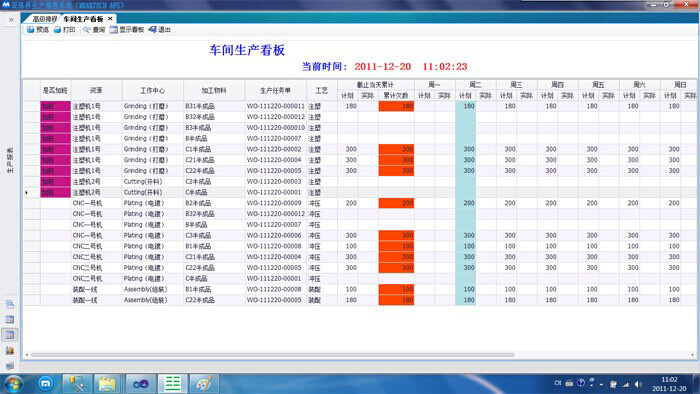Click the 周日 column header
Screen dimensions: 700x394
679,85
